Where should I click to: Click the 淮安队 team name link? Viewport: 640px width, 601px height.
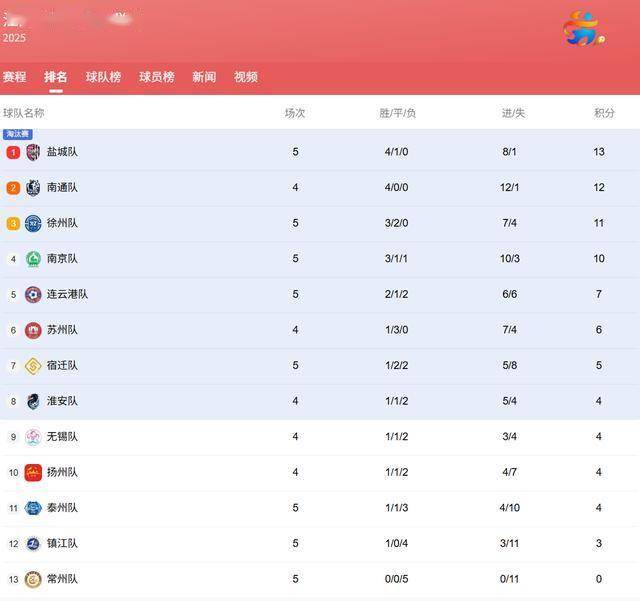[62, 401]
